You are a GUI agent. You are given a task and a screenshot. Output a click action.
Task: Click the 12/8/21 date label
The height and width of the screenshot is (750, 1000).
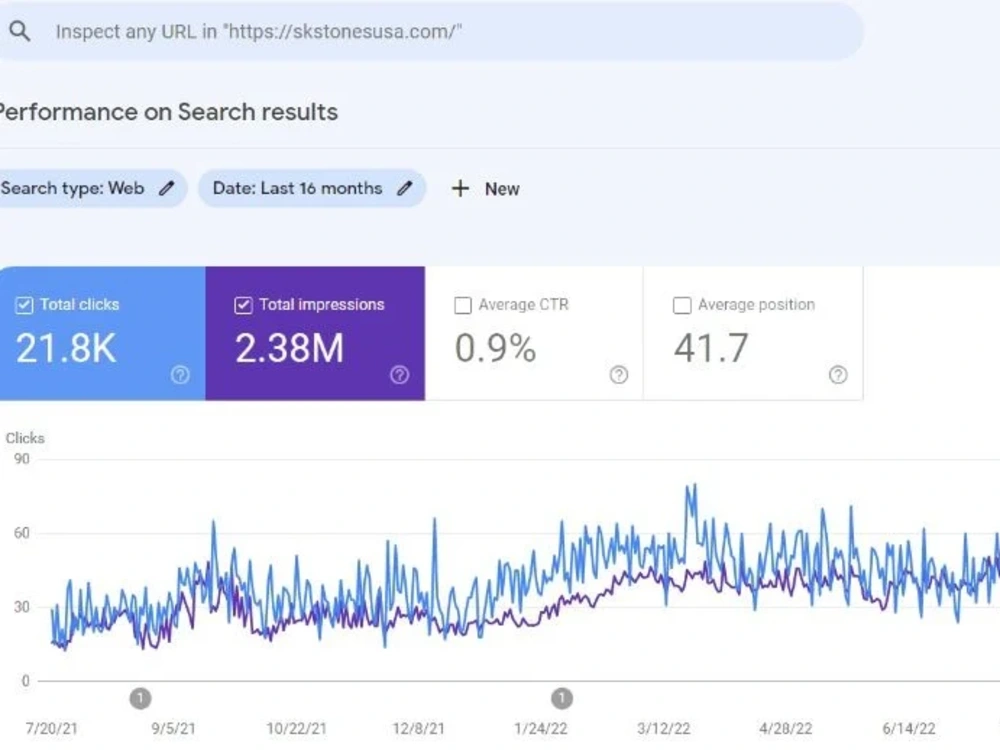click(418, 728)
